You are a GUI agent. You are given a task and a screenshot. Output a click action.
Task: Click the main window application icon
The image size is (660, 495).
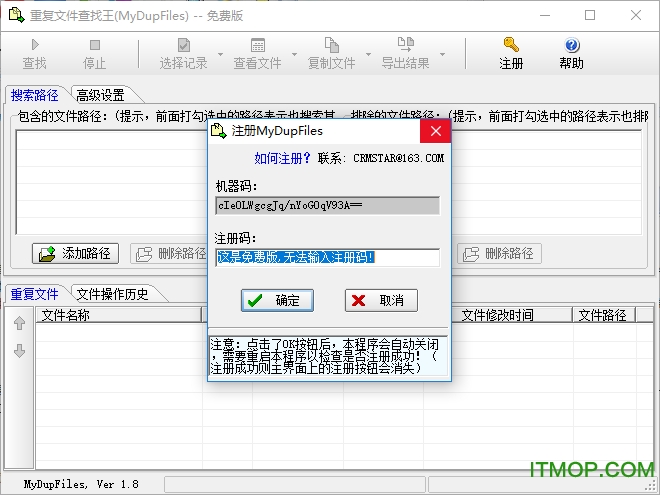click(16, 15)
